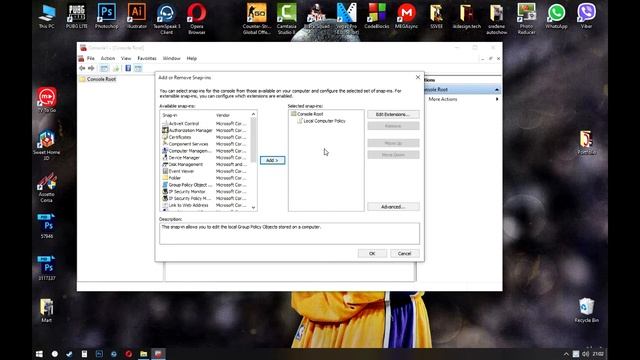Select Component Services snap-in
This screenshot has width=640, height=360.
(188, 144)
